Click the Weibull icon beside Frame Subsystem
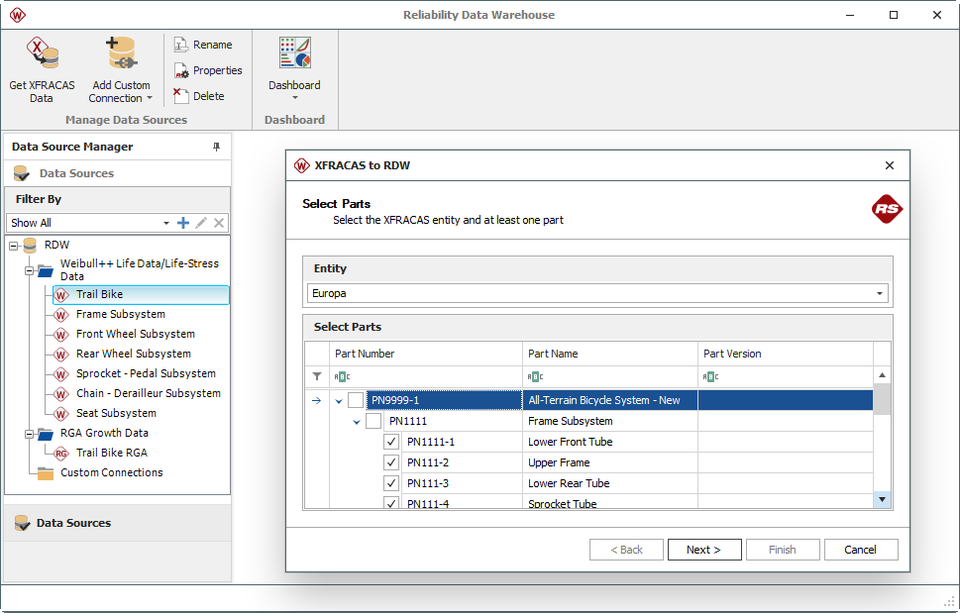 pos(61,315)
